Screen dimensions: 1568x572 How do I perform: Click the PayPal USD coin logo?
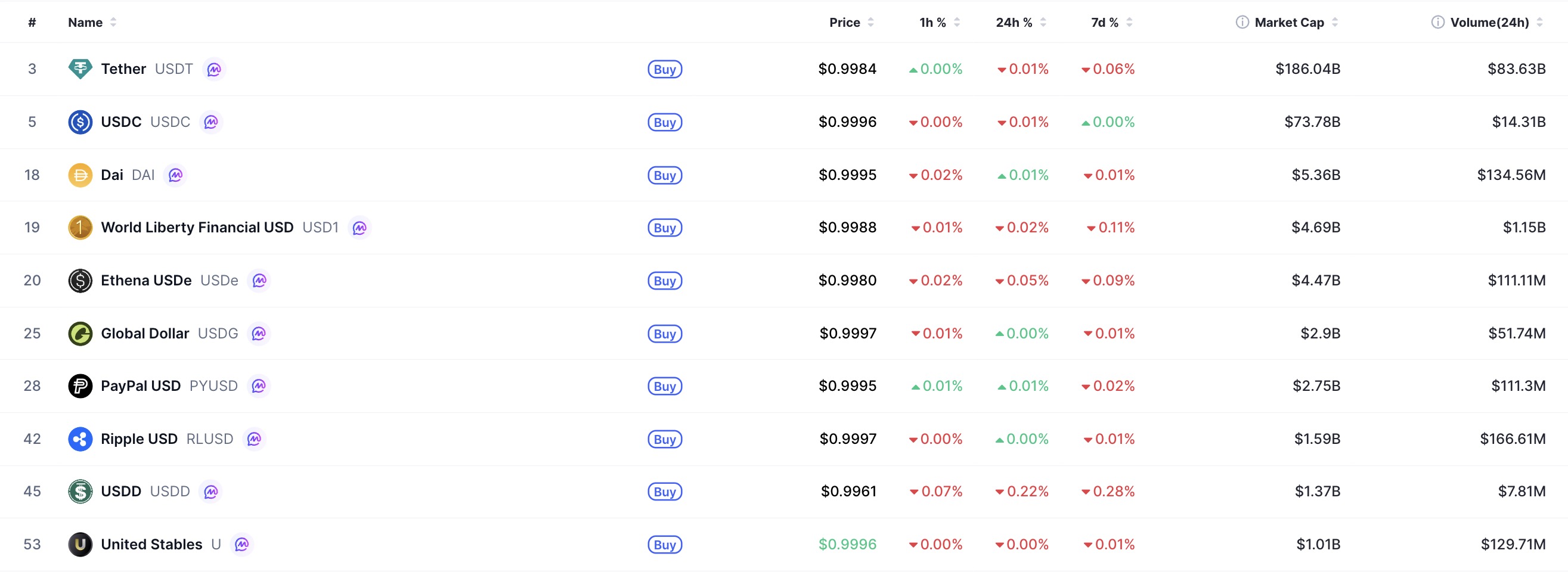80,386
